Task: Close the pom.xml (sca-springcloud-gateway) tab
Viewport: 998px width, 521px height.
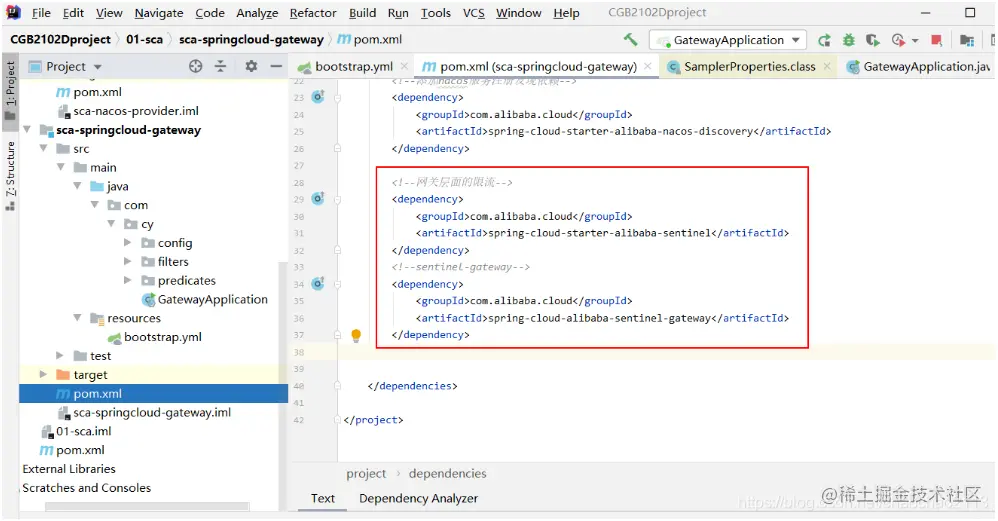Action: [647, 66]
